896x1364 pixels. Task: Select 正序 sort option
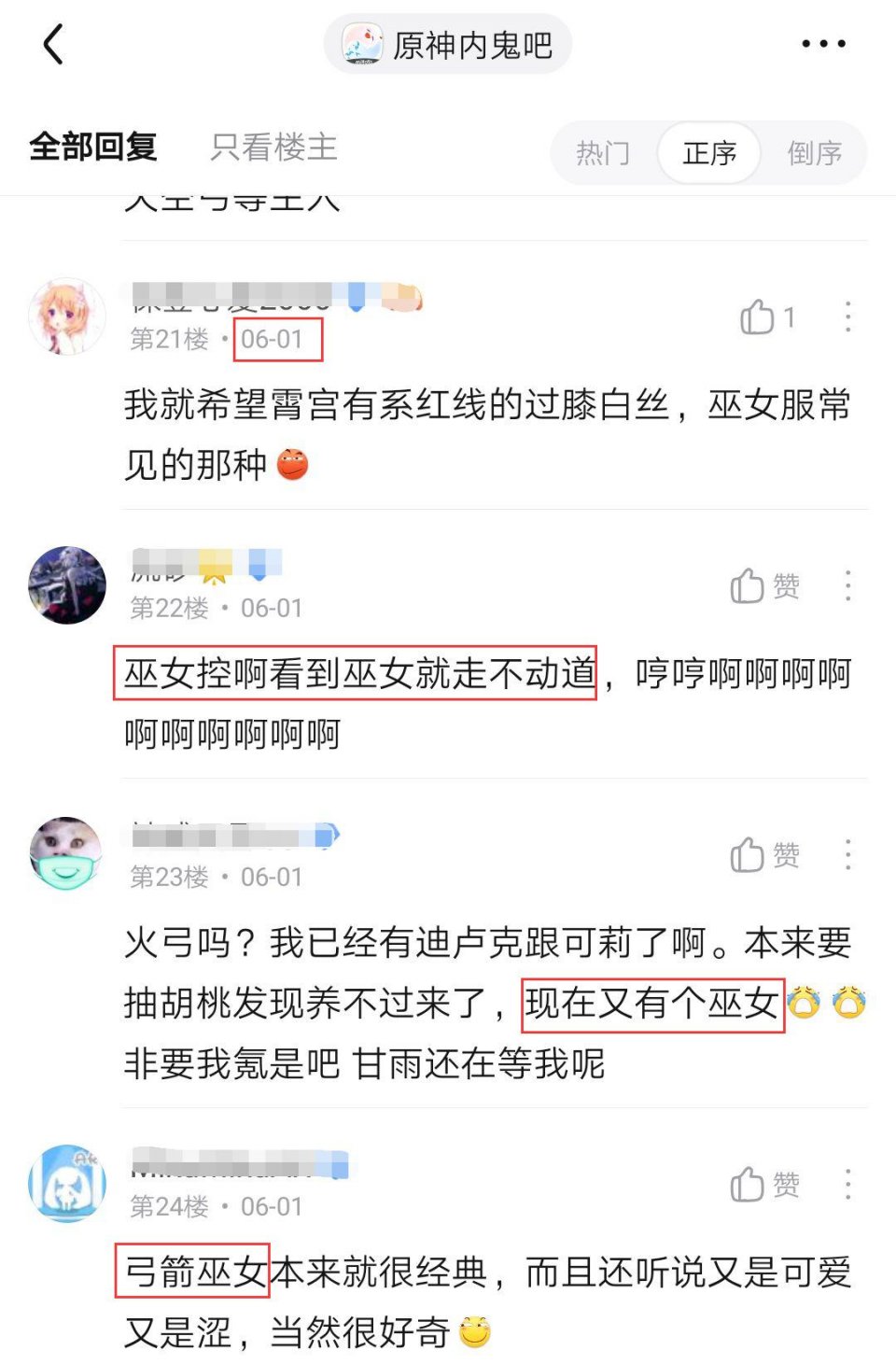click(709, 153)
